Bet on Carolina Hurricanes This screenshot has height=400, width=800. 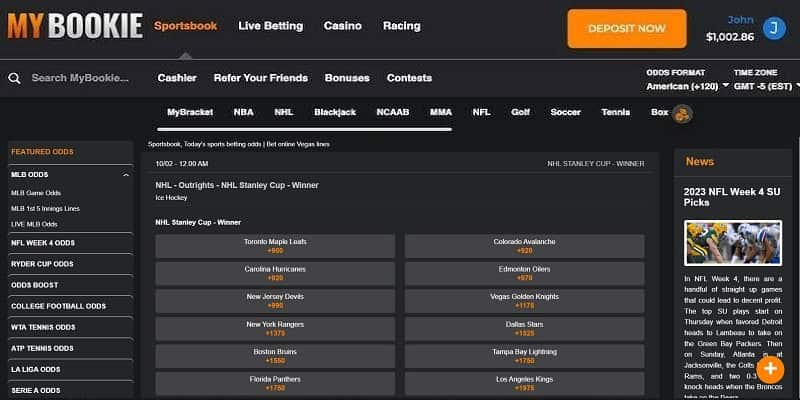click(x=275, y=274)
